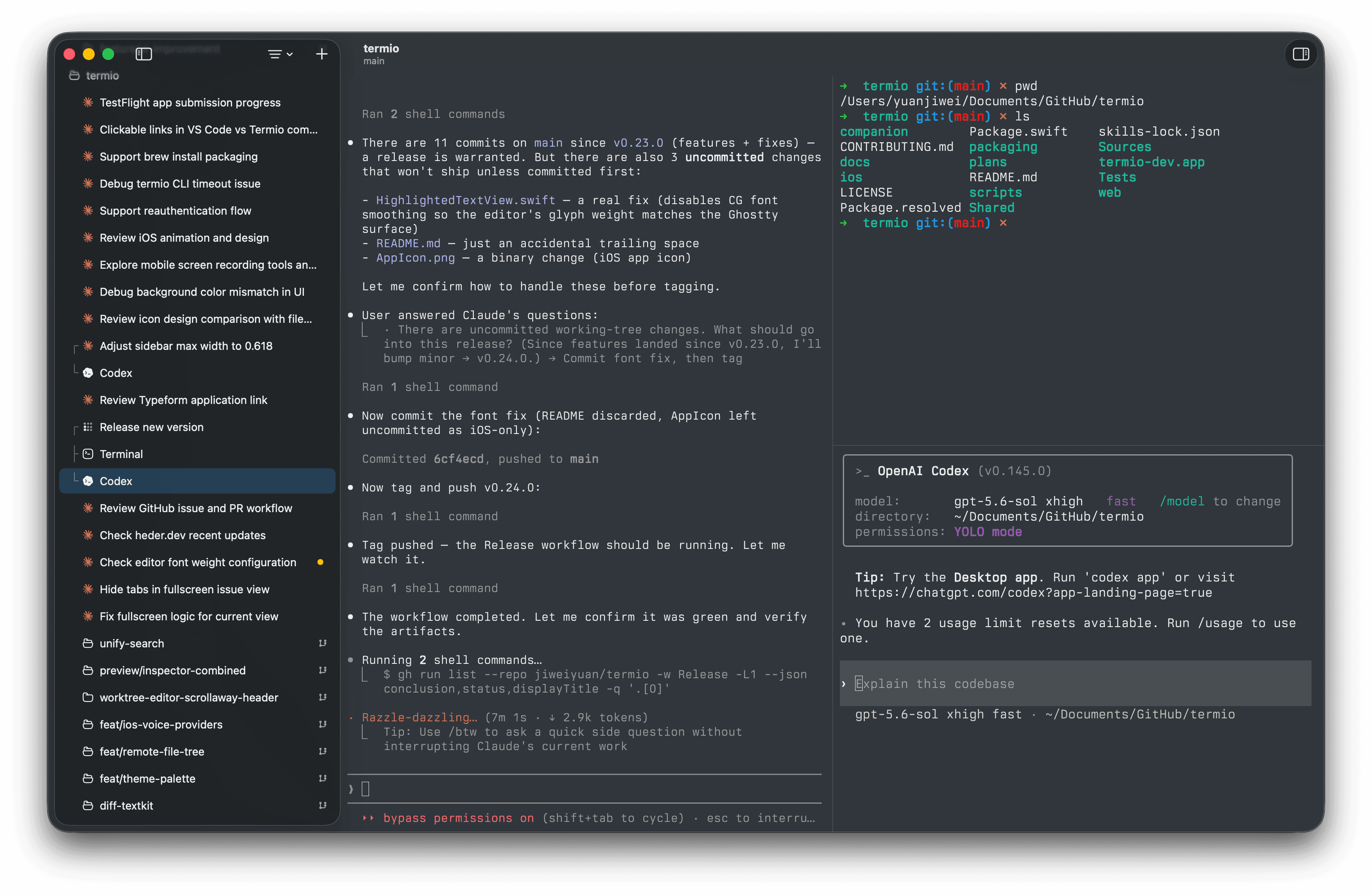Select 'Support reauthentication flow' session

(197, 211)
